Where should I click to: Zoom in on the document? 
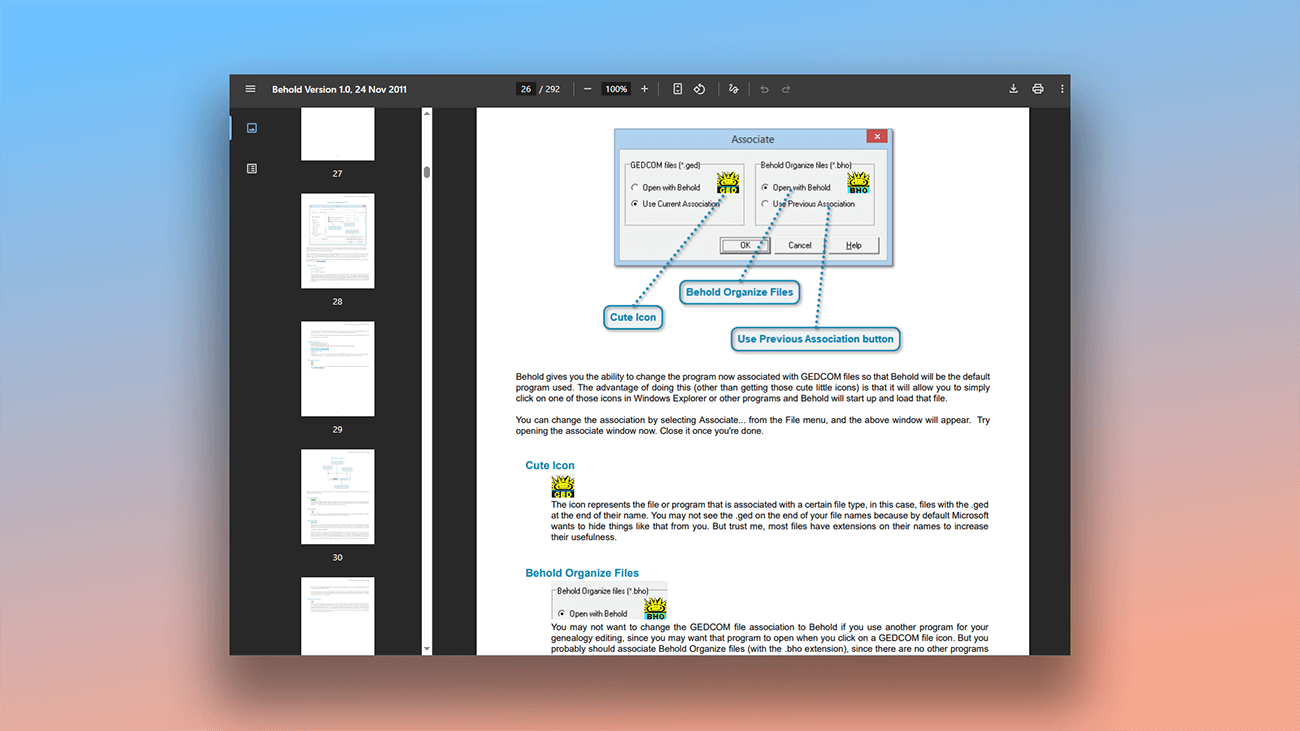pyautogui.click(x=644, y=89)
